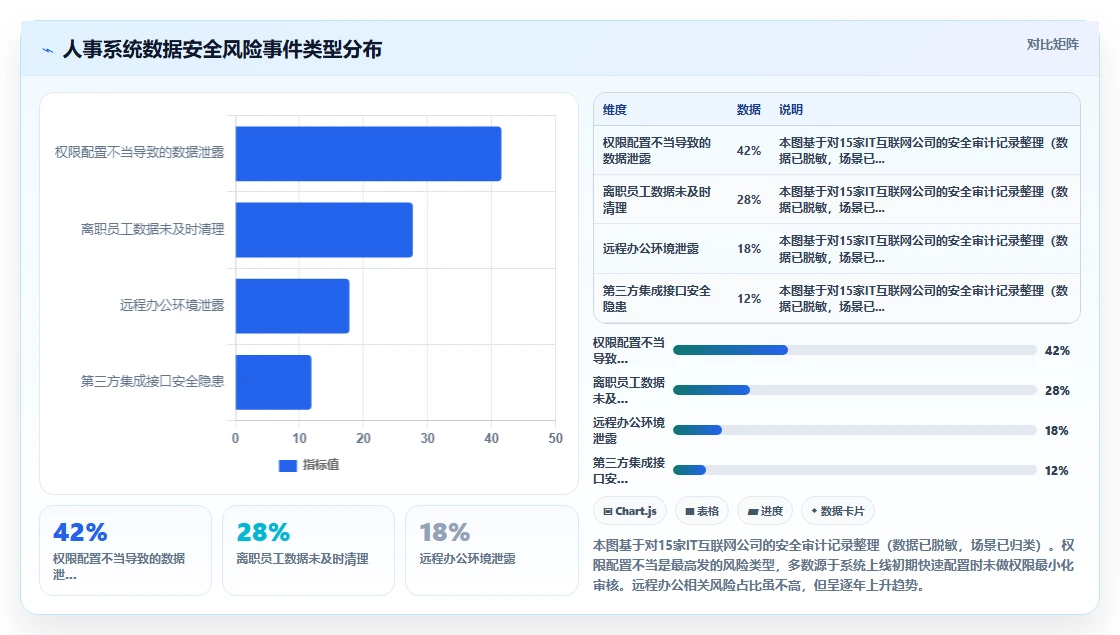The height and width of the screenshot is (635, 1120).
Task: Click the 第三方集成接口安全隐患 y-axis label
Action: click(x=152, y=381)
